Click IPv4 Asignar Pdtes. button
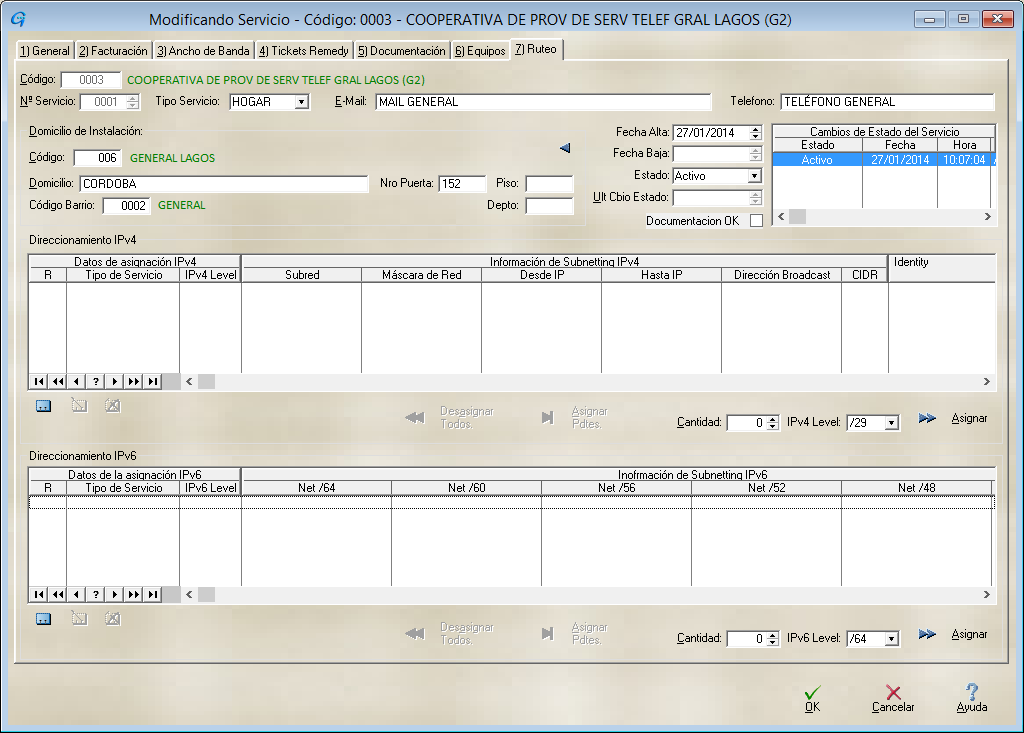This screenshot has width=1024, height=733. pyautogui.click(x=575, y=417)
